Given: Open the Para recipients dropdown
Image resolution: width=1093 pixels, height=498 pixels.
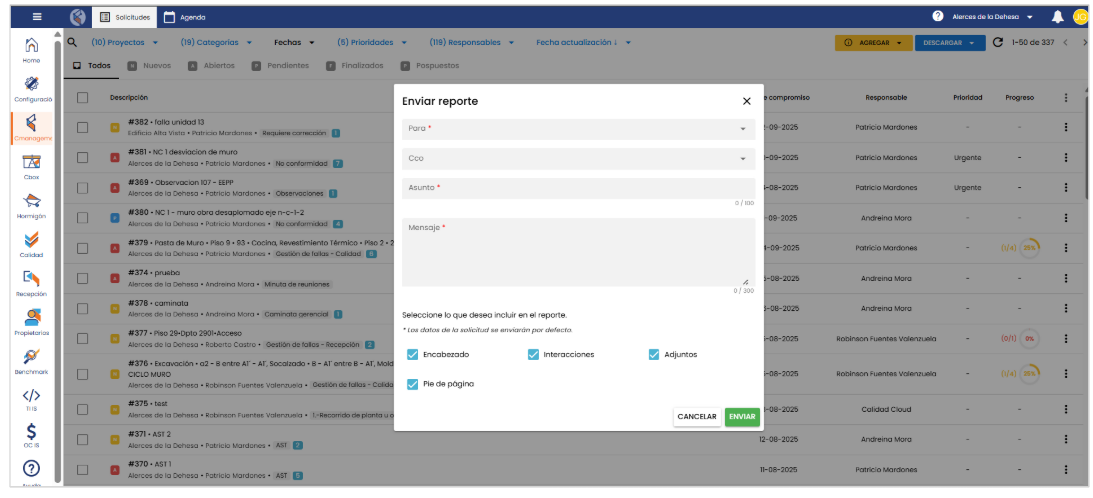Looking at the screenshot, I should (x=579, y=129).
